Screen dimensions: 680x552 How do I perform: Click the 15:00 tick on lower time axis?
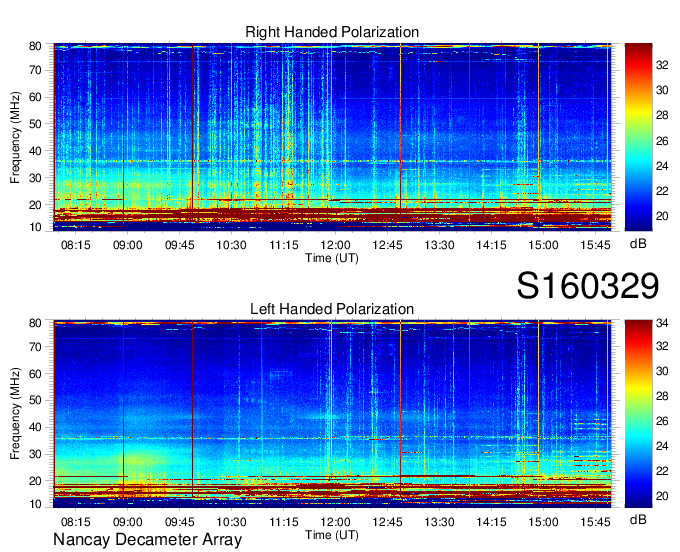pyautogui.click(x=543, y=522)
